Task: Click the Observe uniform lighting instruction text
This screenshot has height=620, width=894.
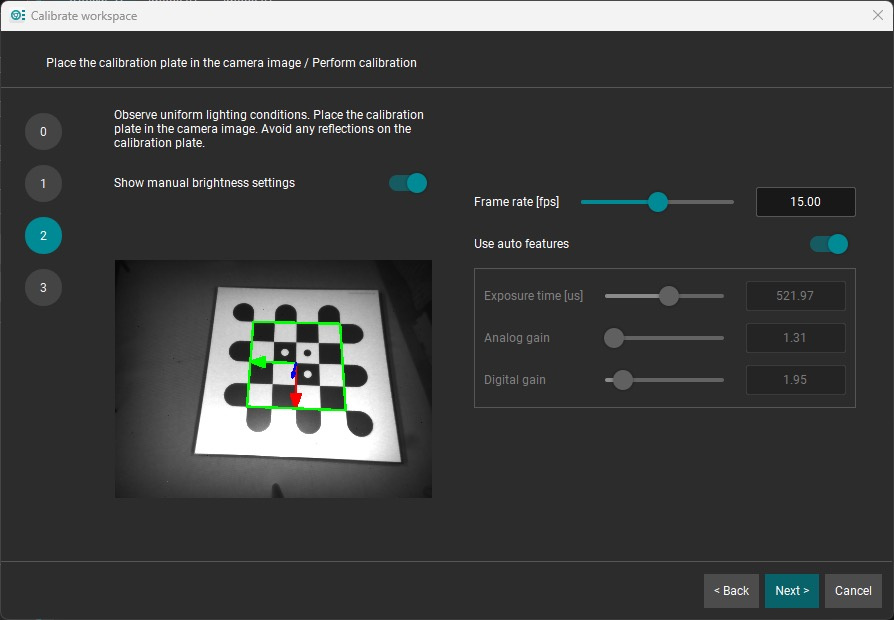Action: [x=269, y=129]
